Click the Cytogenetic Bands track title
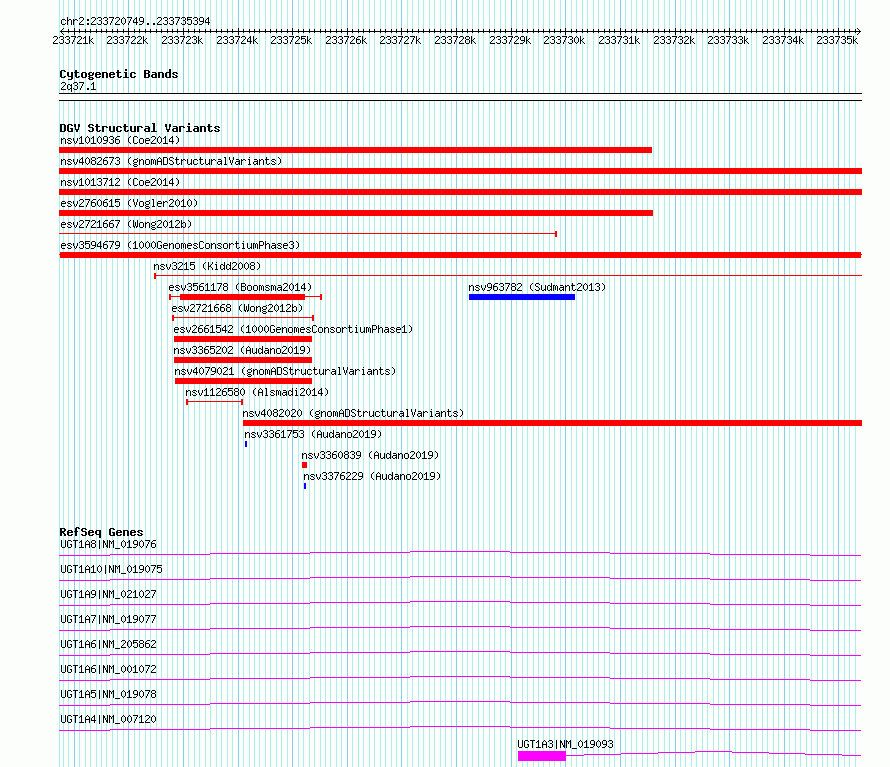This screenshot has height=767, width=890. coord(119,74)
